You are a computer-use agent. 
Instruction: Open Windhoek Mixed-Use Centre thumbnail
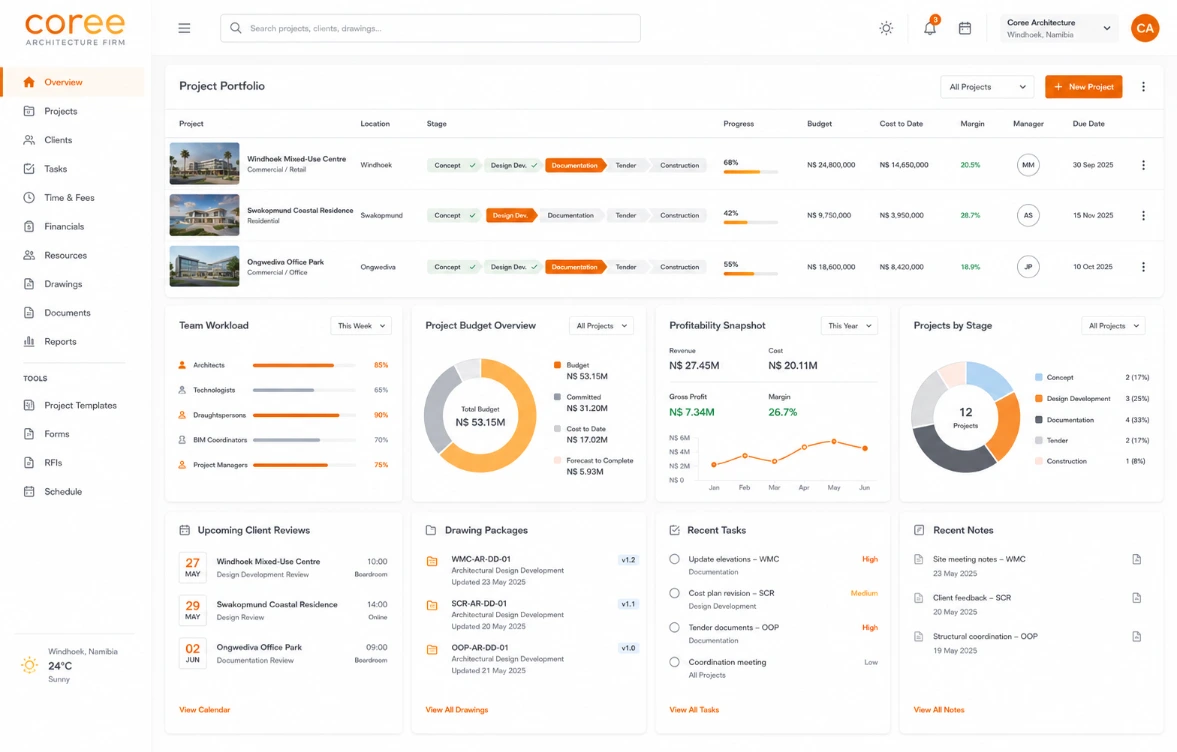pos(204,164)
